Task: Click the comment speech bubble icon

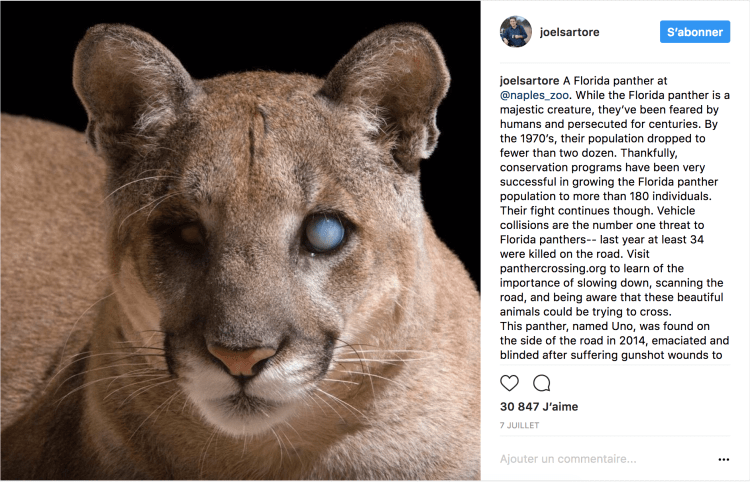Action: click(542, 383)
